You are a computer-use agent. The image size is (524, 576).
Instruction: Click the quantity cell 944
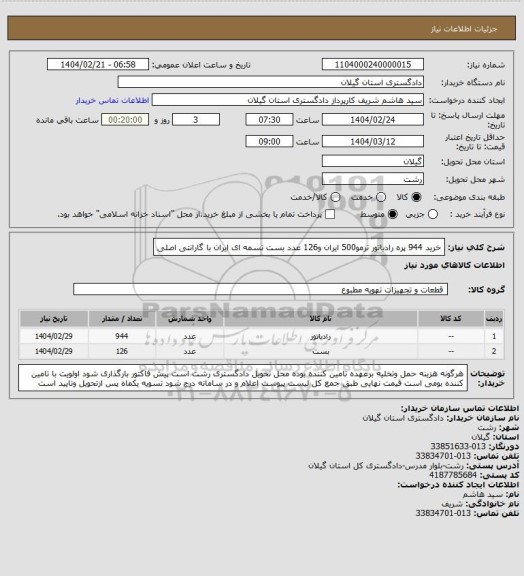122,336
